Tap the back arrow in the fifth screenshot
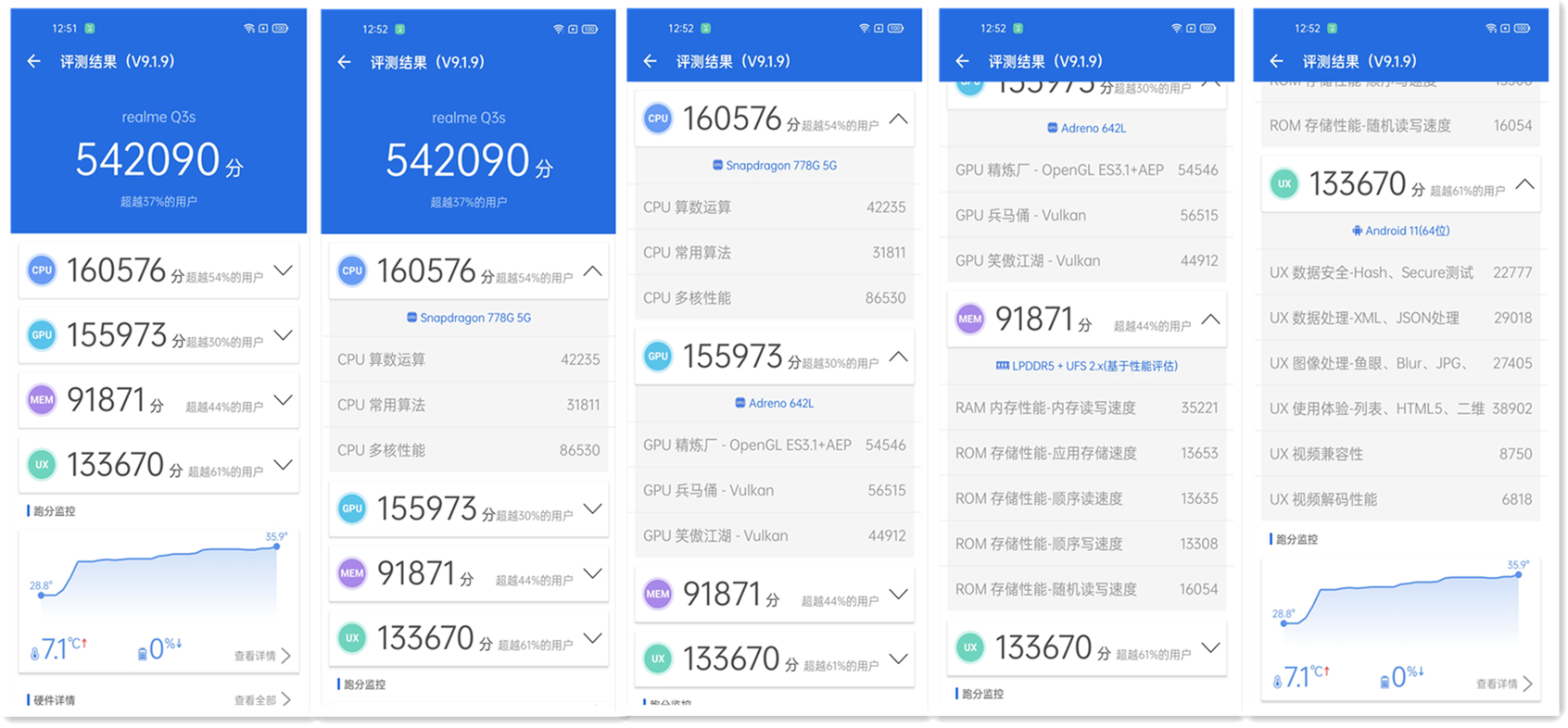 [x=1277, y=61]
